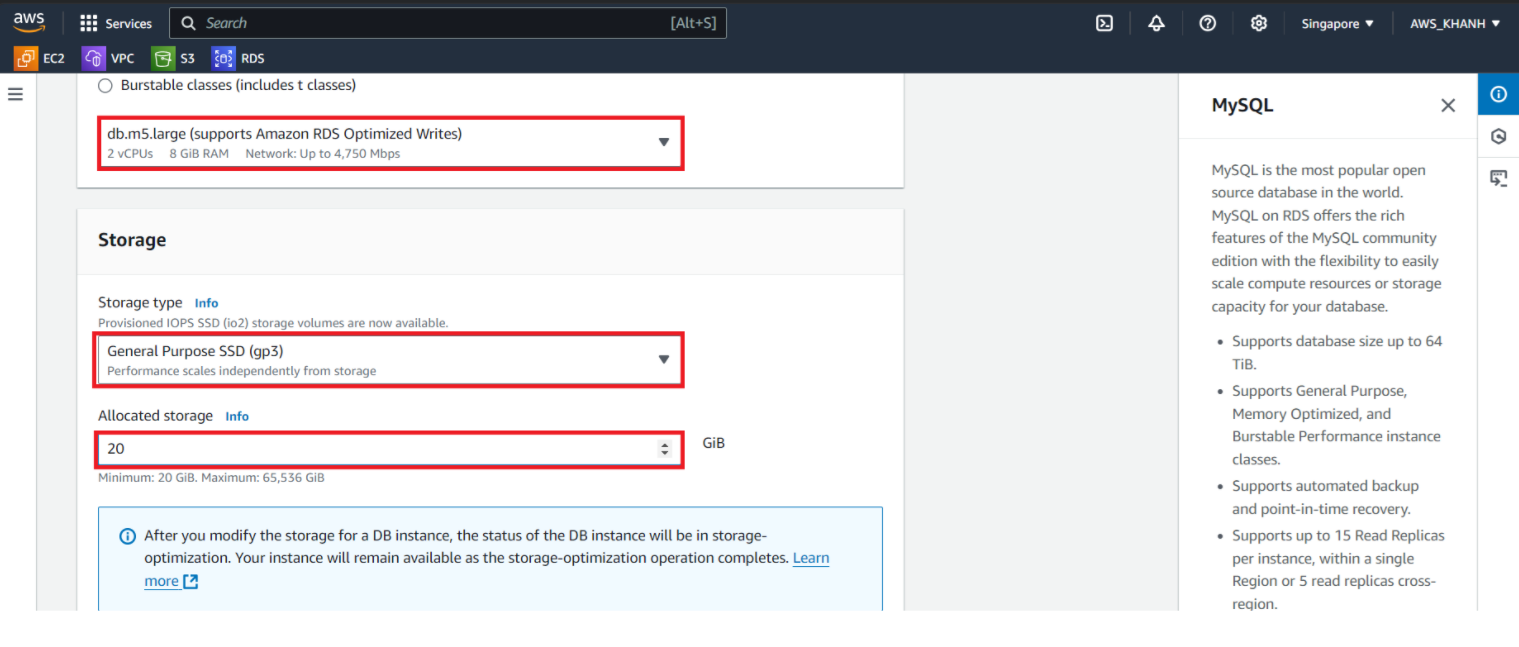Click the 'Provisioned IOPS SSD (io2)' notice text

[x=273, y=323]
